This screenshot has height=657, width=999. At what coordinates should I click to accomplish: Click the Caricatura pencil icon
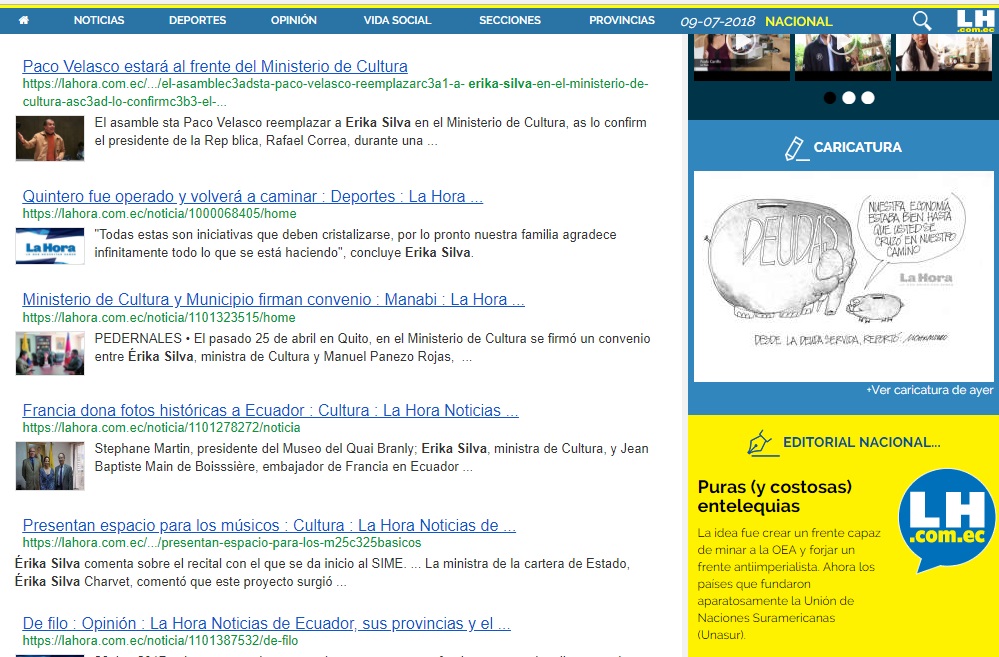796,148
